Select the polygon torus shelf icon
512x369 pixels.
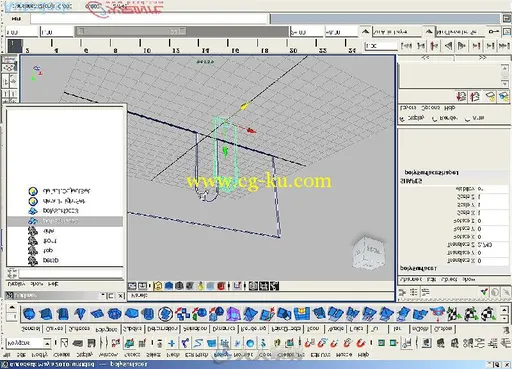[x=114, y=314]
